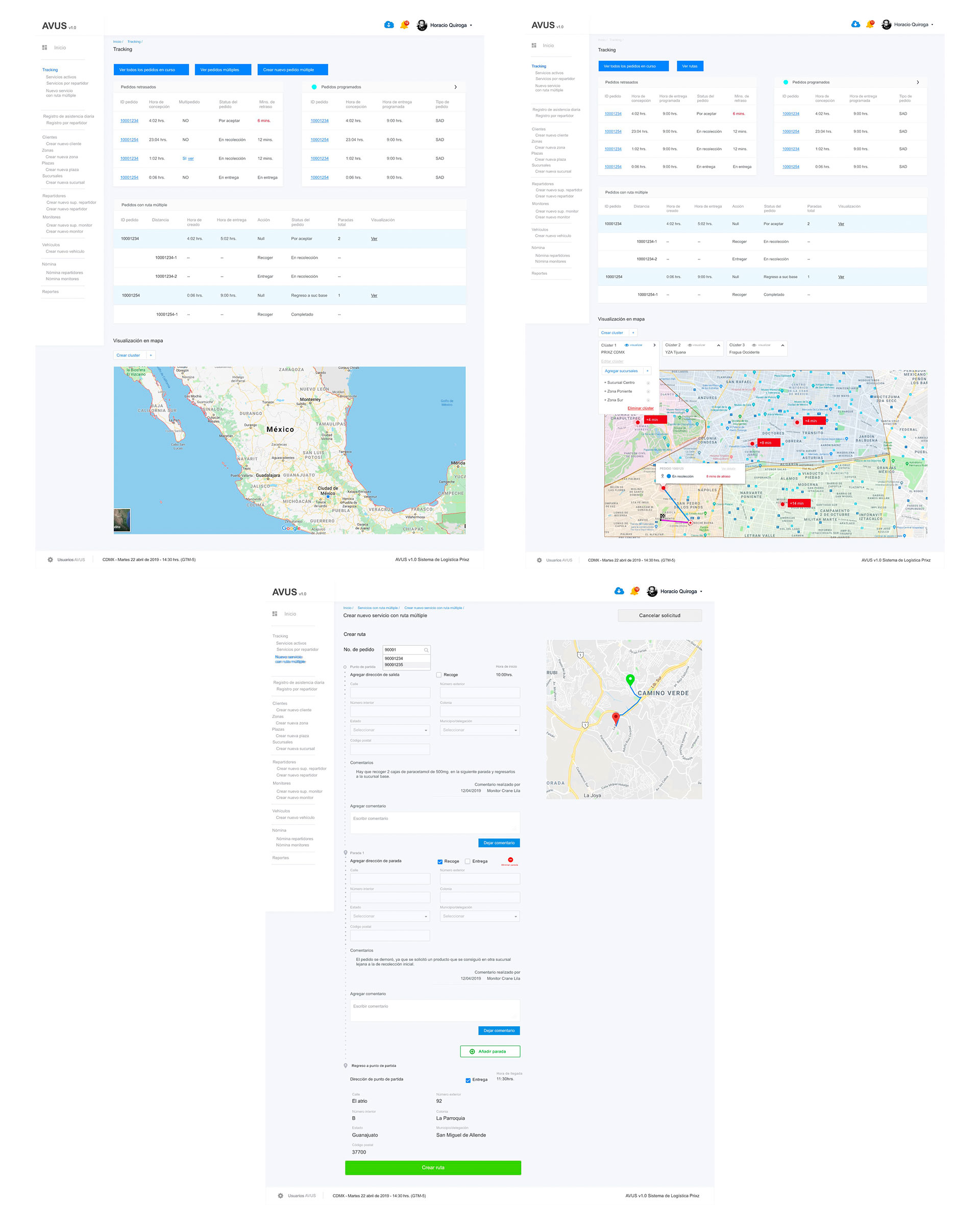Click plus icon beside Agregar sucursales
Viewport: 980px width, 1205px height.
(x=648, y=371)
